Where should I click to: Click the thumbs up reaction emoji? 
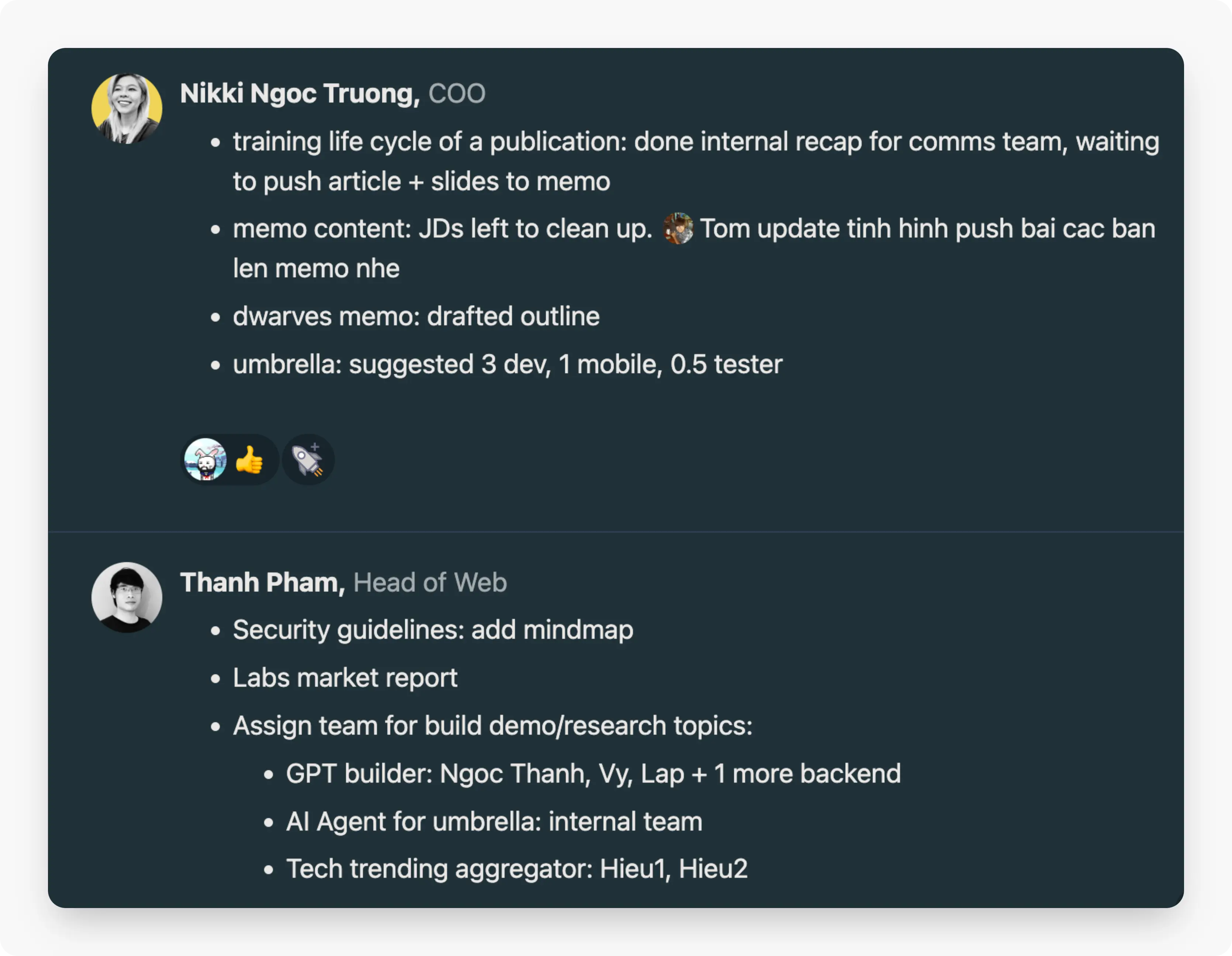pyautogui.click(x=249, y=460)
